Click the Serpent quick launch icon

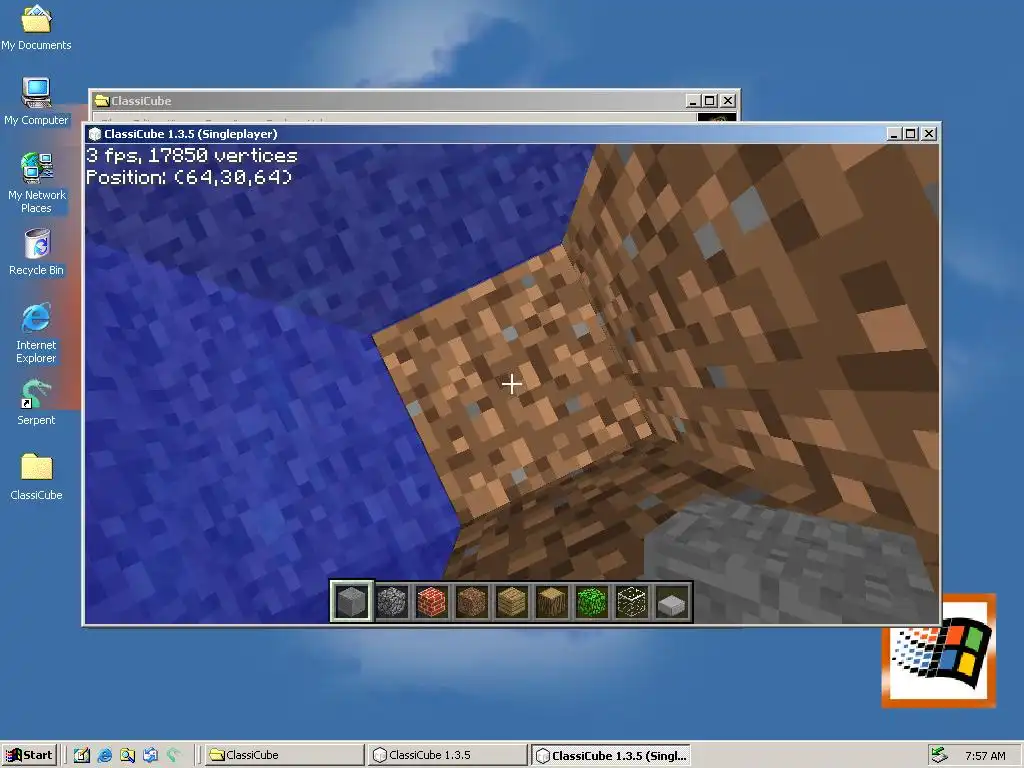[173, 755]
